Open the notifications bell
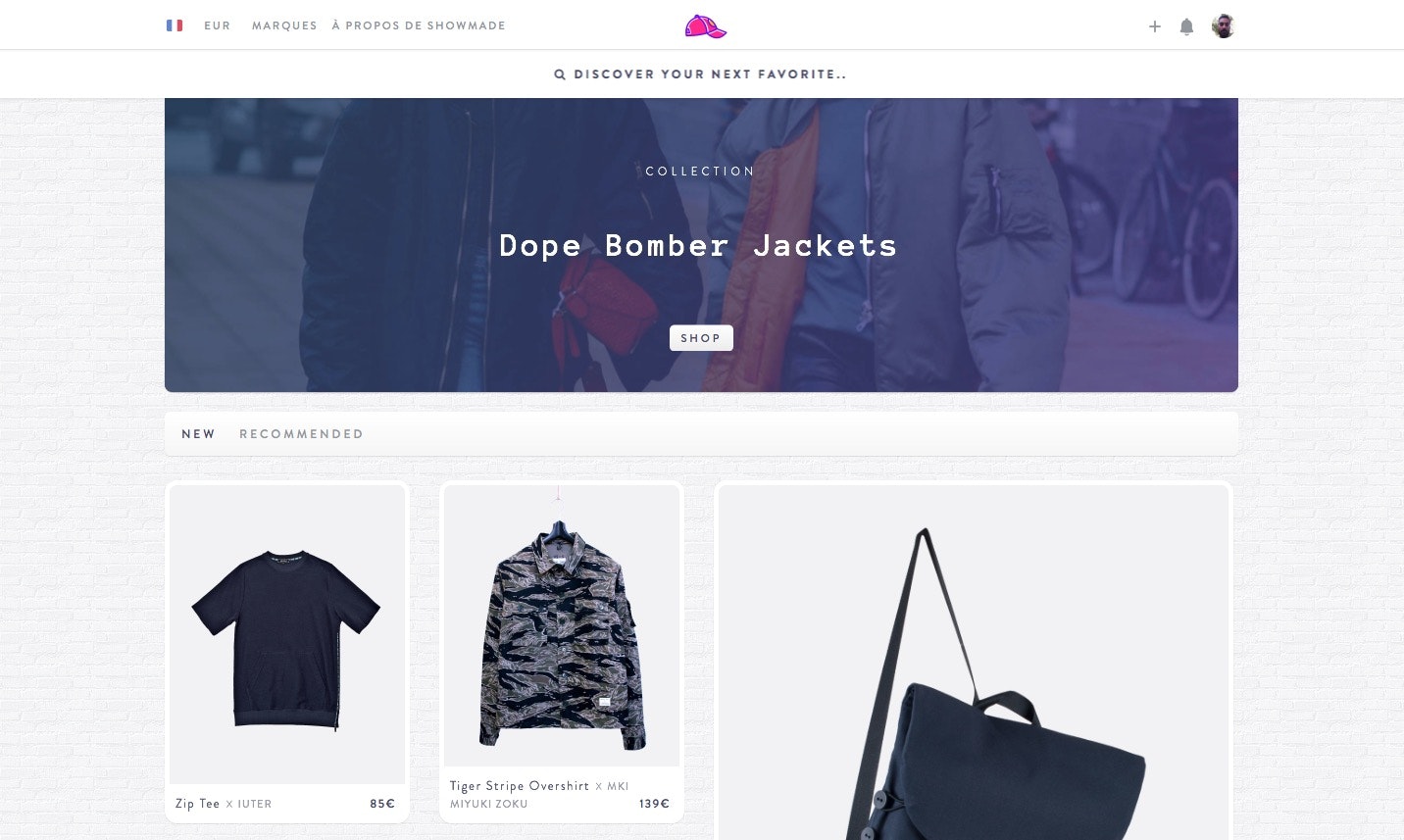 coord(1186,26)
